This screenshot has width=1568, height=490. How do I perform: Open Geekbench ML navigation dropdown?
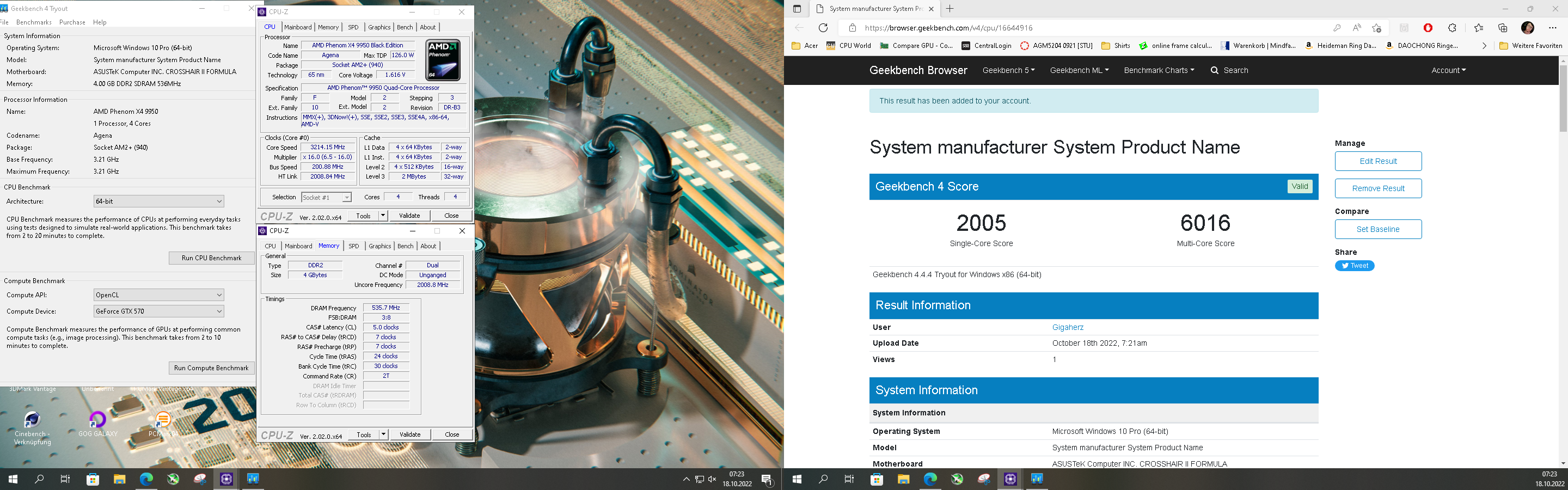pos(1079,70)
